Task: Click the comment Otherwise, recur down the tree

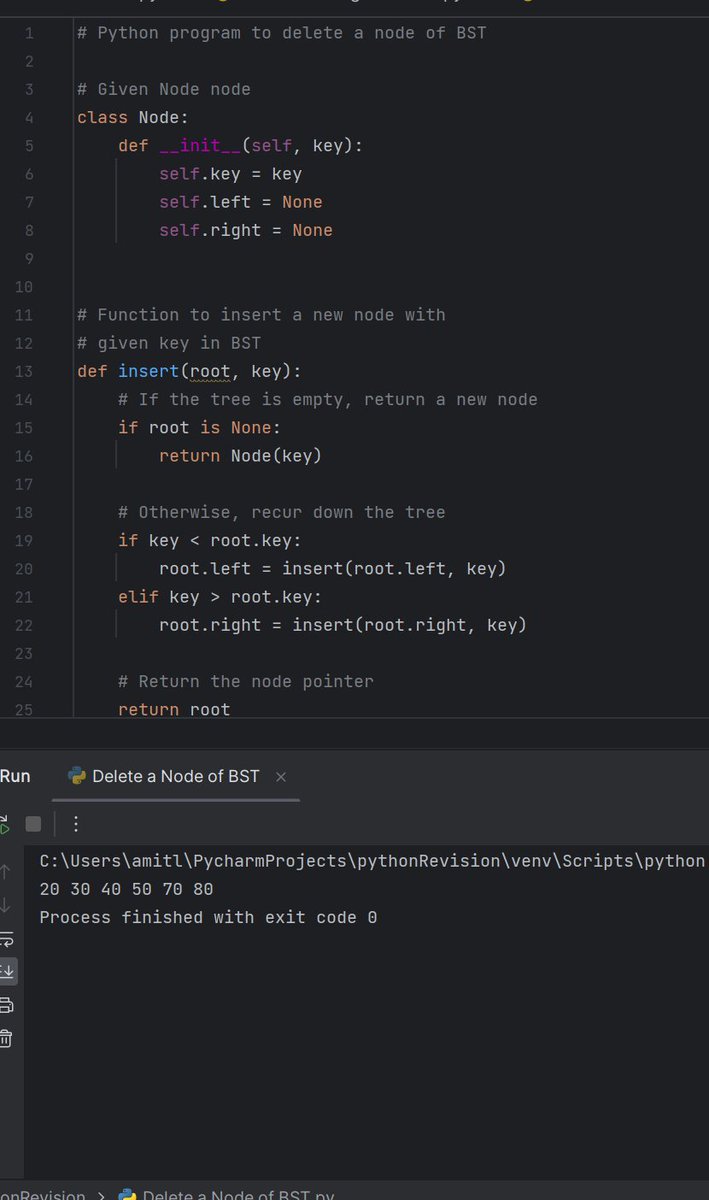Action: tap(282, 512)
